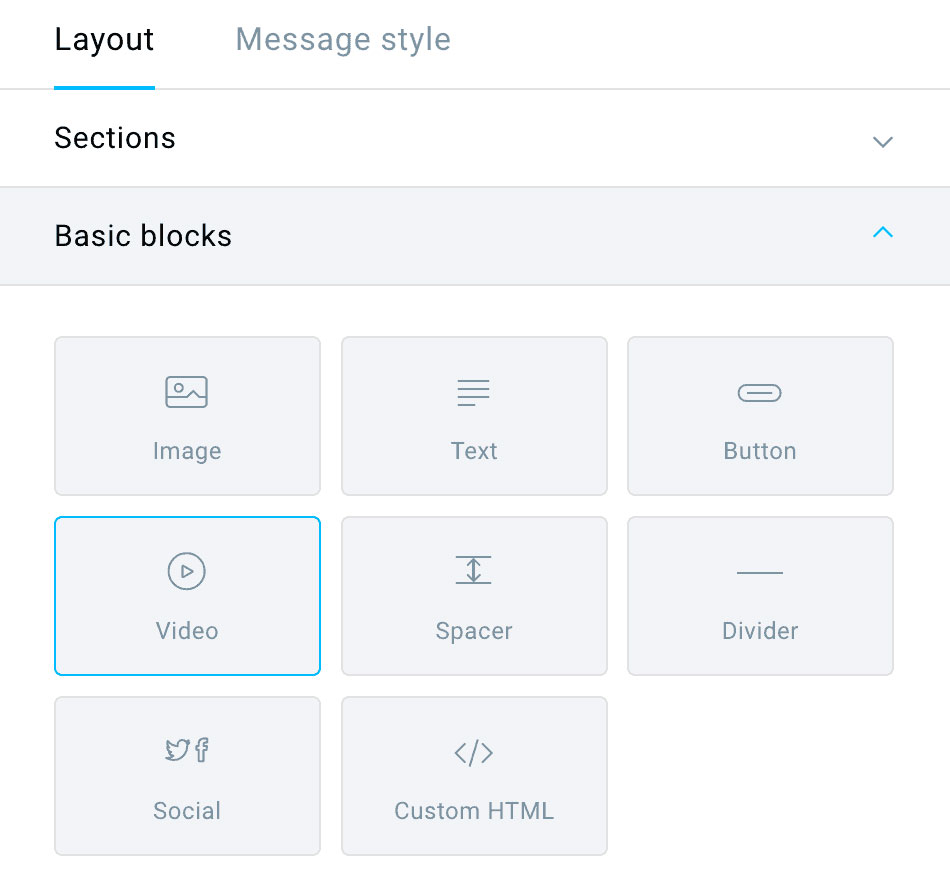950x896 pixels.
Task: Collapse Basic blocks using the blue chevron
Action: (x=882, y=232)
